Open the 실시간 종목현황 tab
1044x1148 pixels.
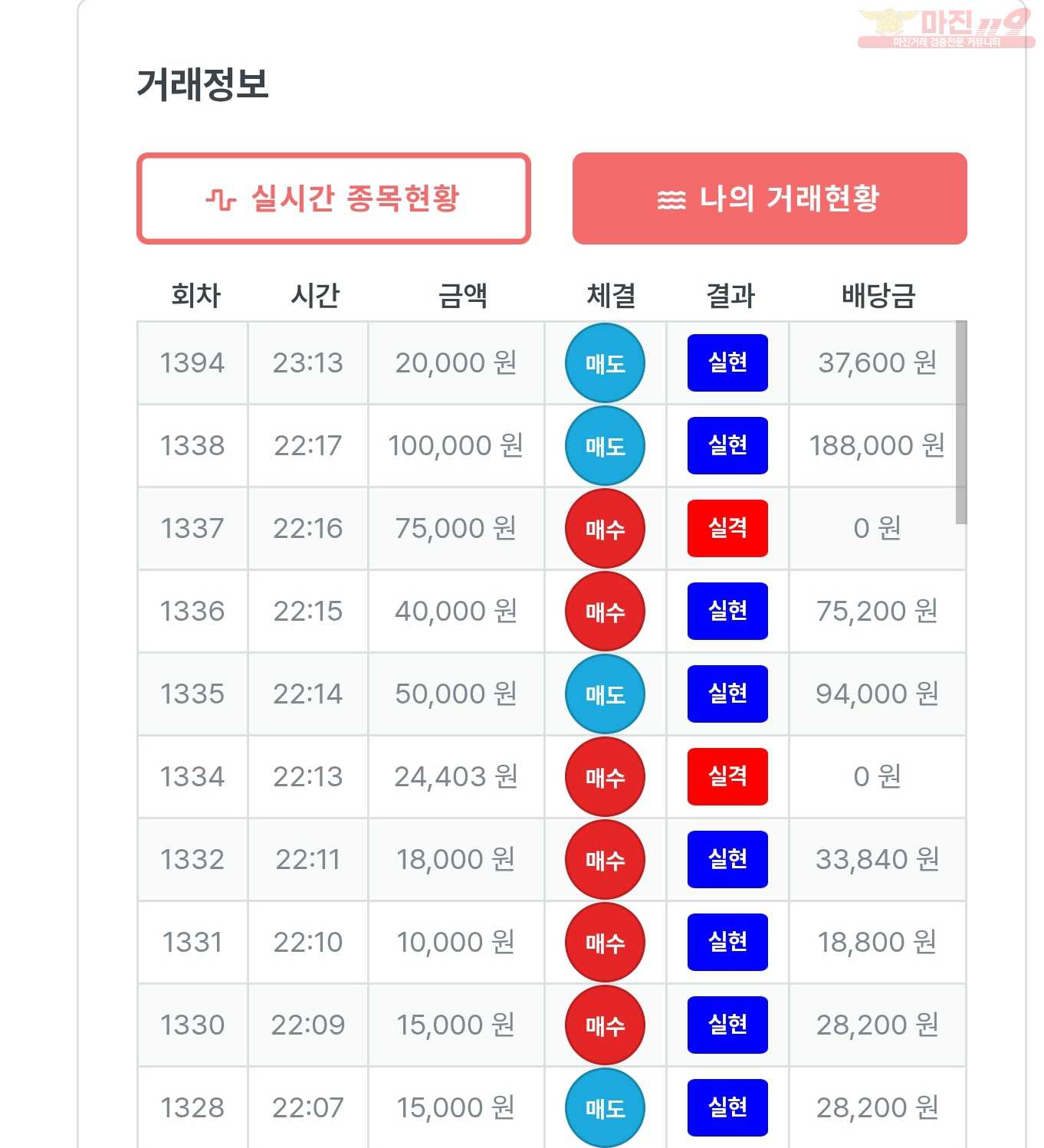pos(333,198)
